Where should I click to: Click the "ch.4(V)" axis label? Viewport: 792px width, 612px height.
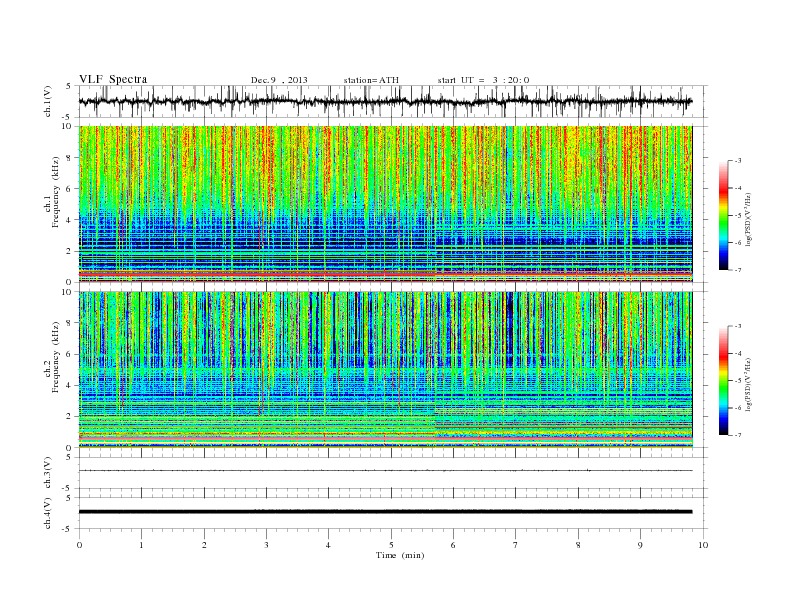coord(48,513)
